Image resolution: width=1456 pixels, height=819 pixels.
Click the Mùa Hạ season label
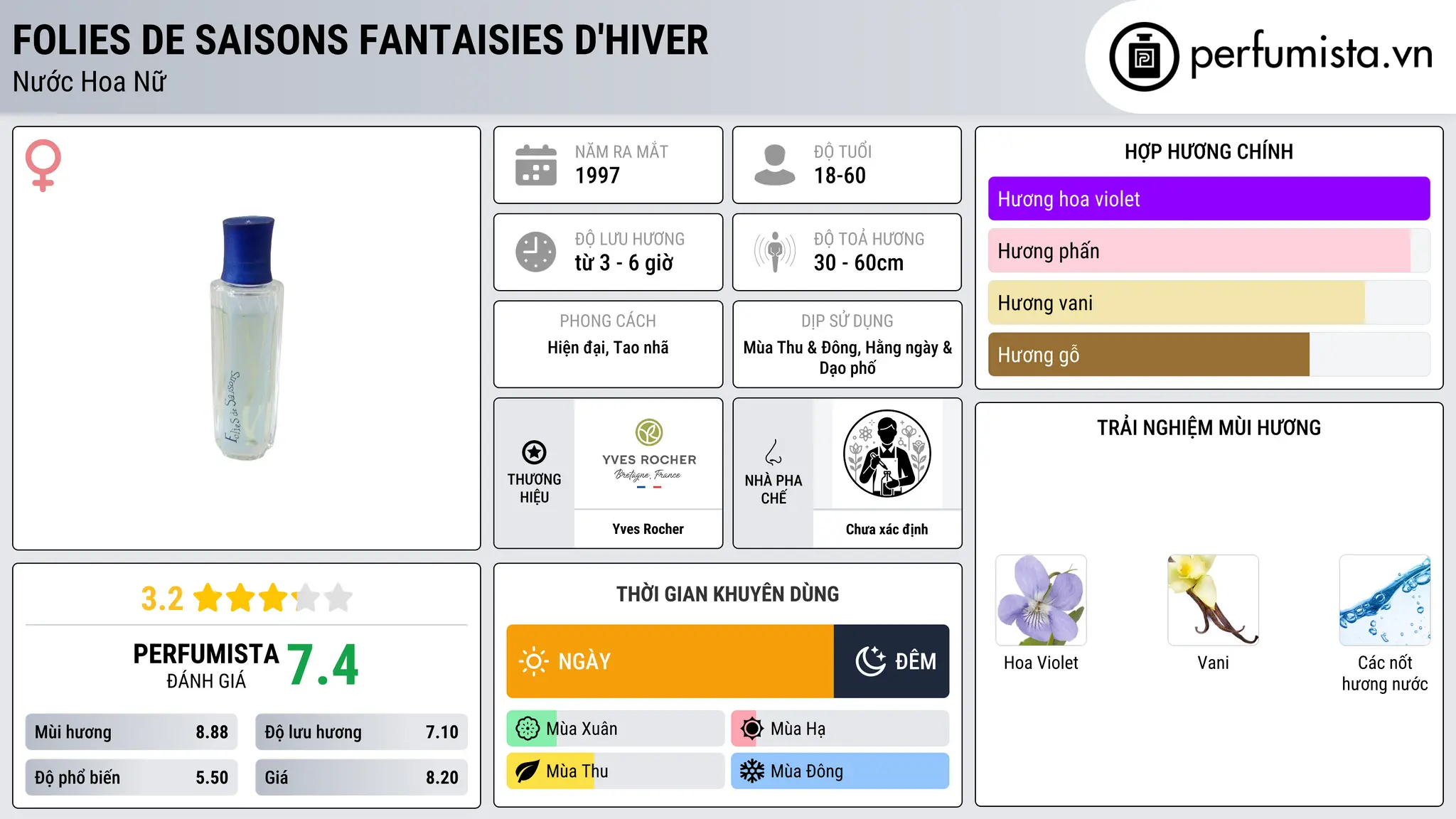pyautogui.click(x=798, y=729)
